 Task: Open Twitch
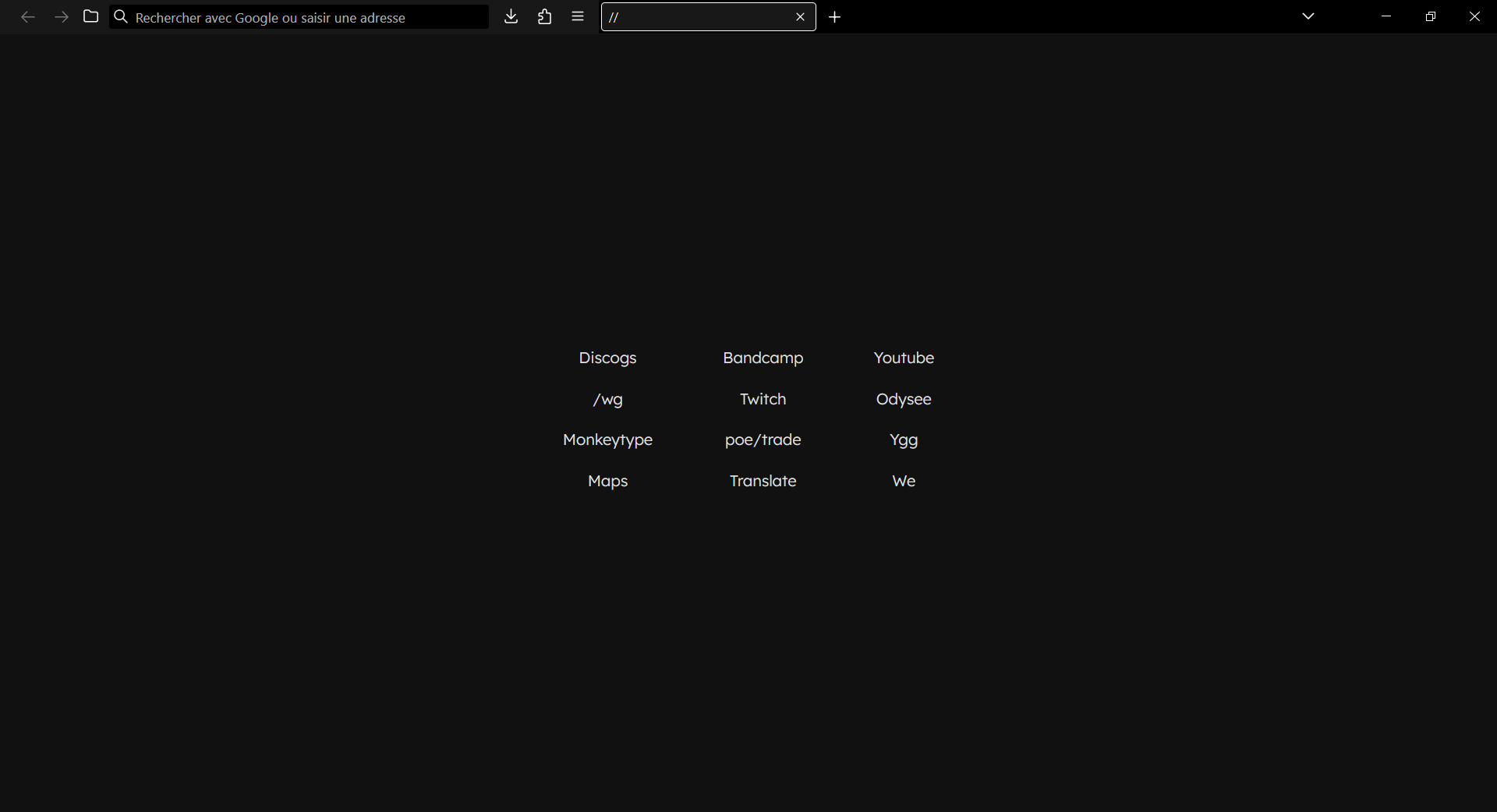pyautogui.click(x=763, y=399)
